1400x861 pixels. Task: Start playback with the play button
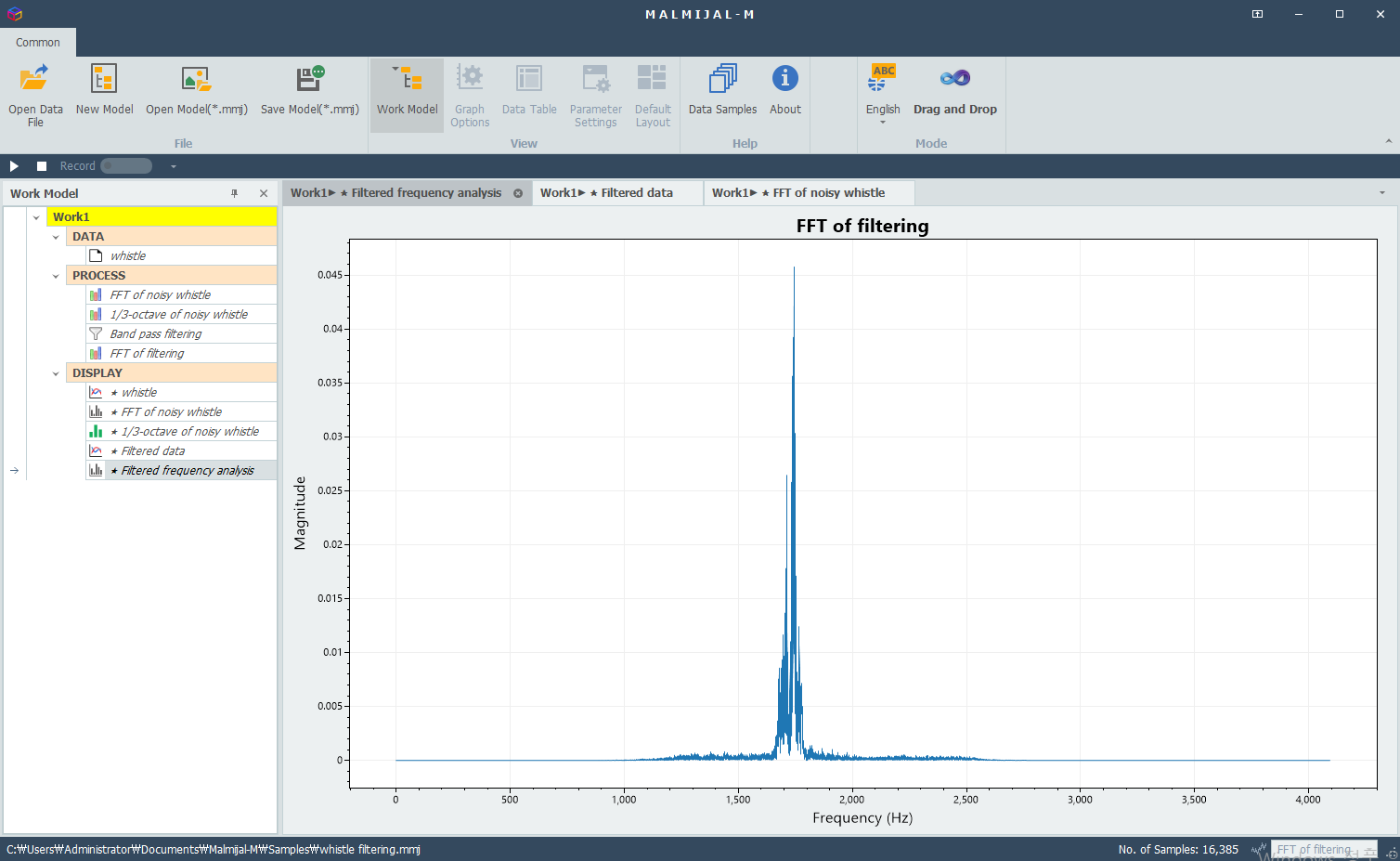pos(14,166)
